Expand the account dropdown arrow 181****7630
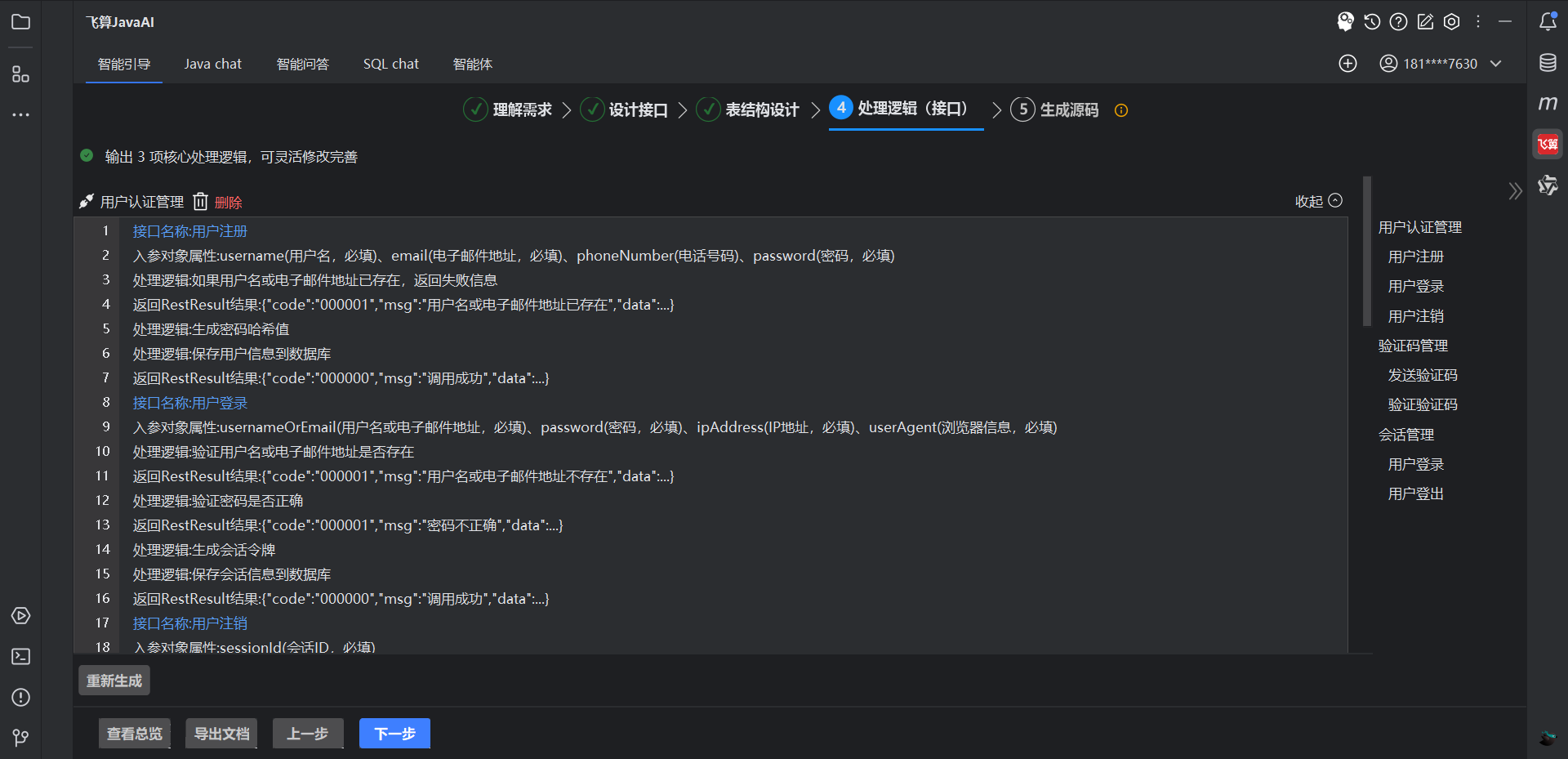The image size is (1568, 759). (1496, 64)
